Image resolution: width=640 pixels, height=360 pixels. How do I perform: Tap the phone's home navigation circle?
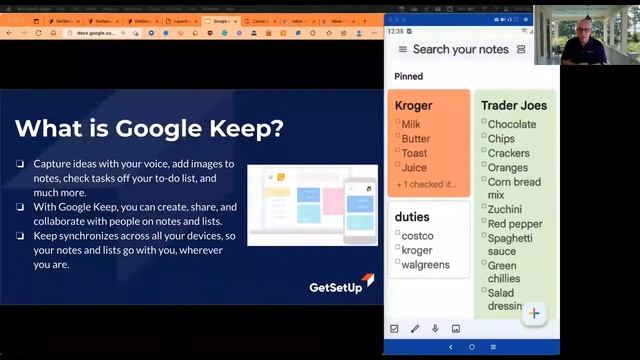472,347
